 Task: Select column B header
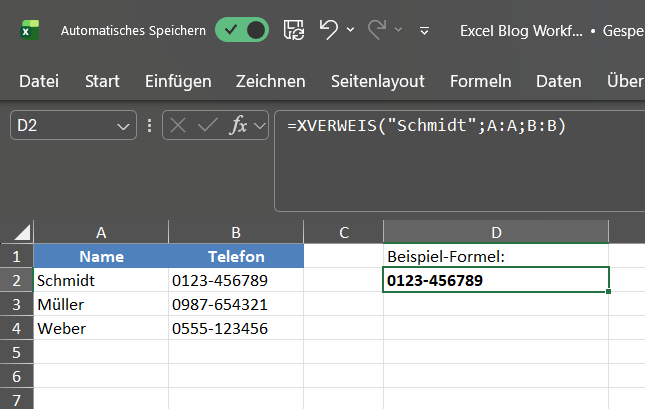click(236, 232)
